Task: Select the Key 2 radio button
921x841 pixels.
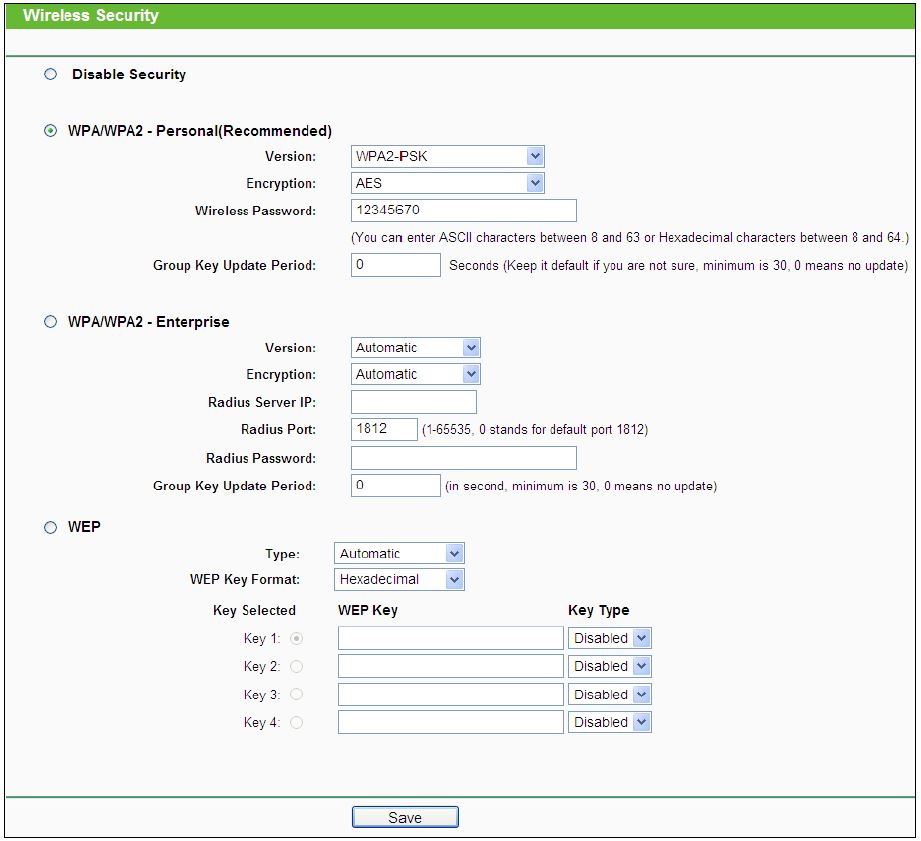Action: pos(297,666)
